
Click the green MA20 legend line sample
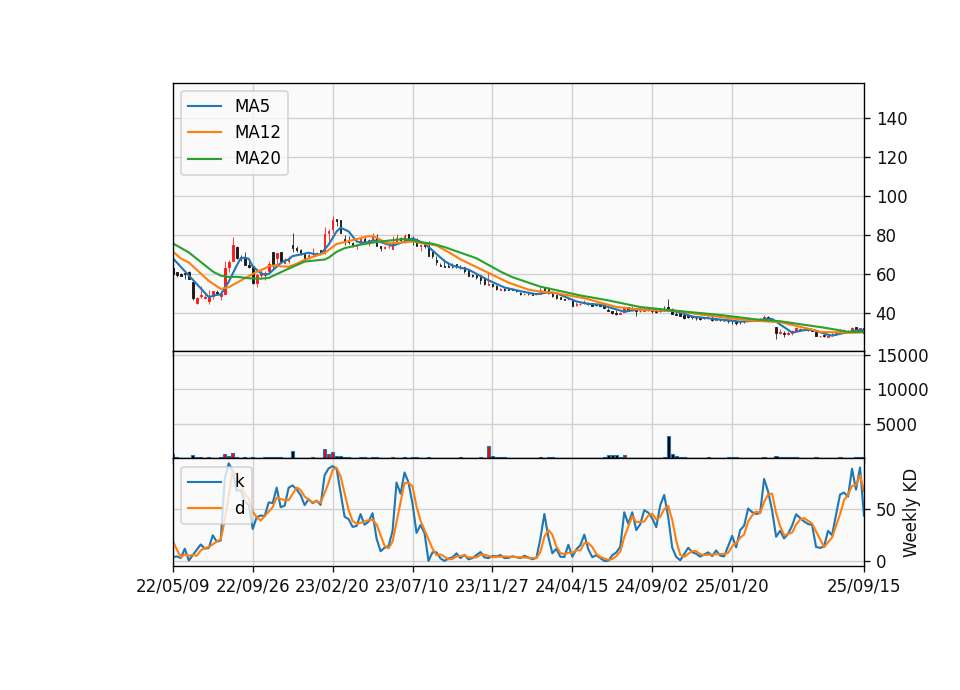tap(204, 159)
